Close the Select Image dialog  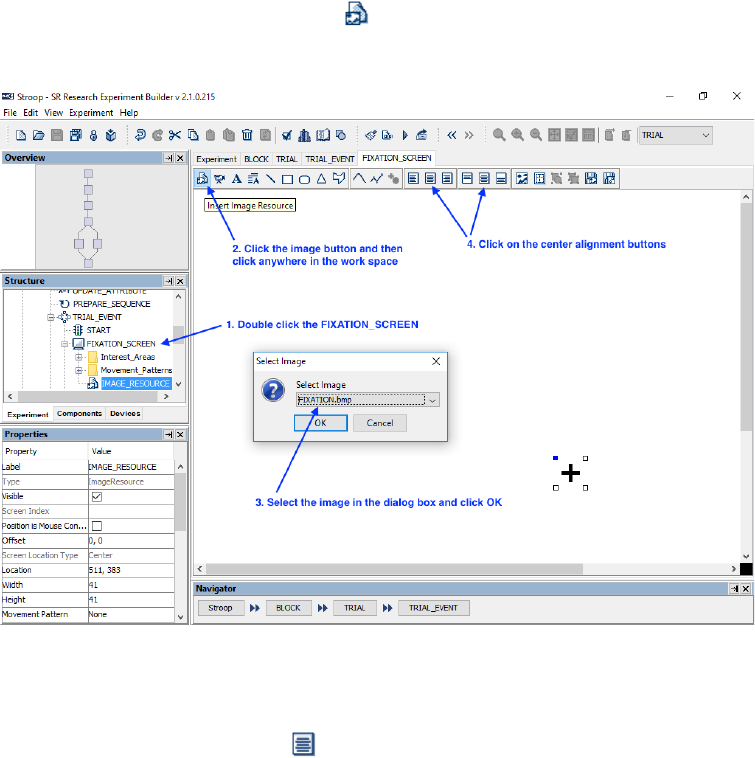pyautogui.click(x=436, y=362)
